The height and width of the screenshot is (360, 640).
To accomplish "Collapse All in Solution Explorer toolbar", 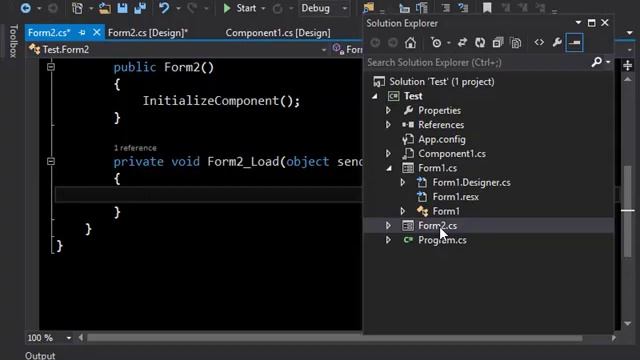I will click(498, 42).
